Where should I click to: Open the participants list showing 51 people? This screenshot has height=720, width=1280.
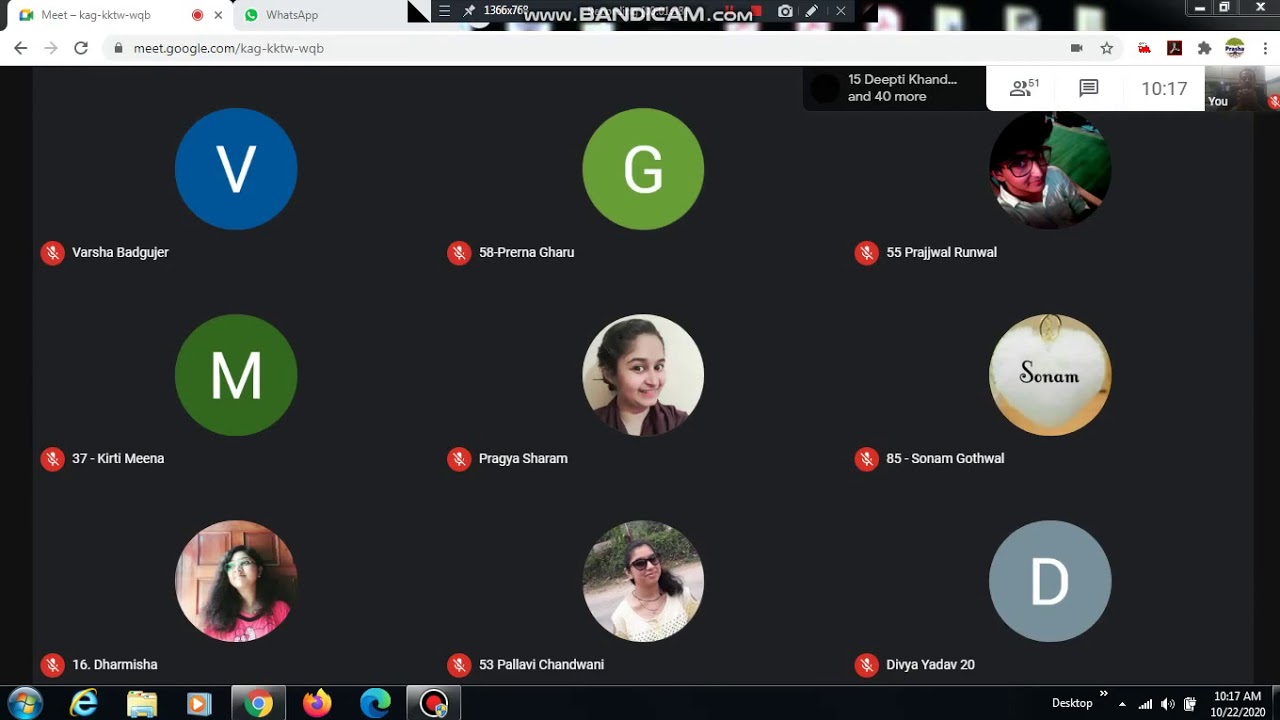click(1024, 89)
